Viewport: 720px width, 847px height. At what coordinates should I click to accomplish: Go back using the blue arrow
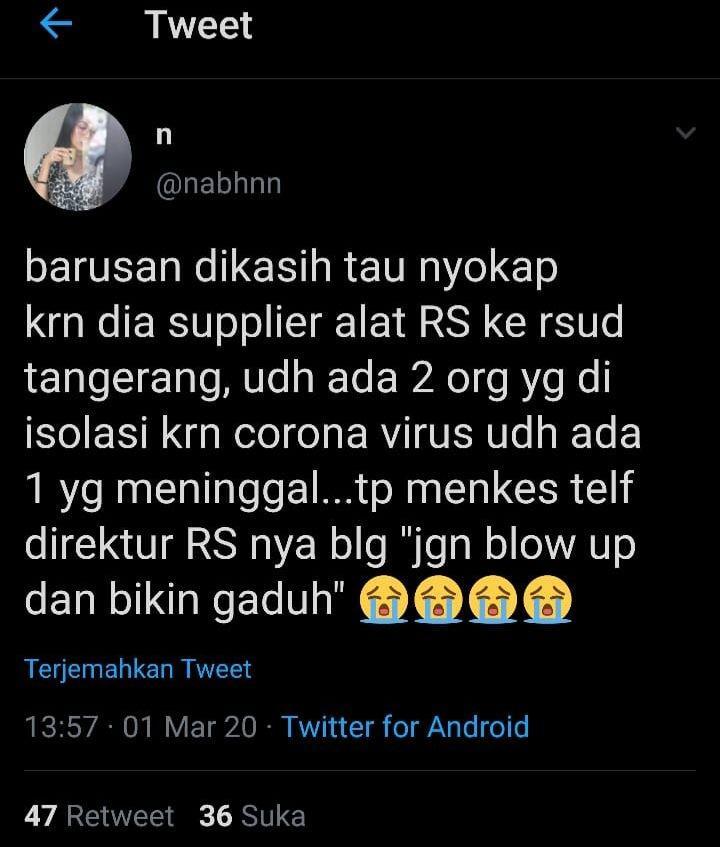[56, 24]
